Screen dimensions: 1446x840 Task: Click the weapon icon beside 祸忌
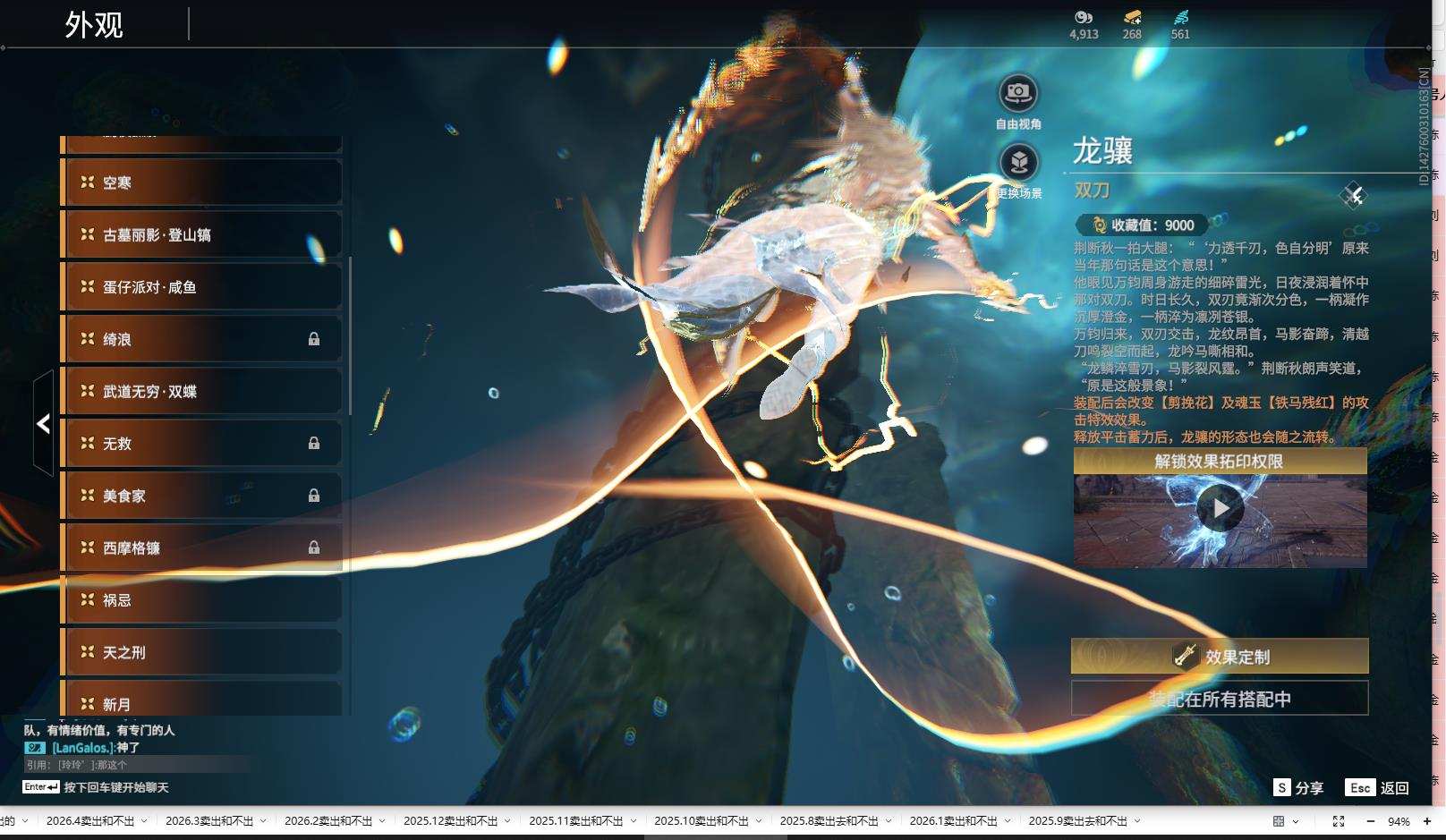87,599
